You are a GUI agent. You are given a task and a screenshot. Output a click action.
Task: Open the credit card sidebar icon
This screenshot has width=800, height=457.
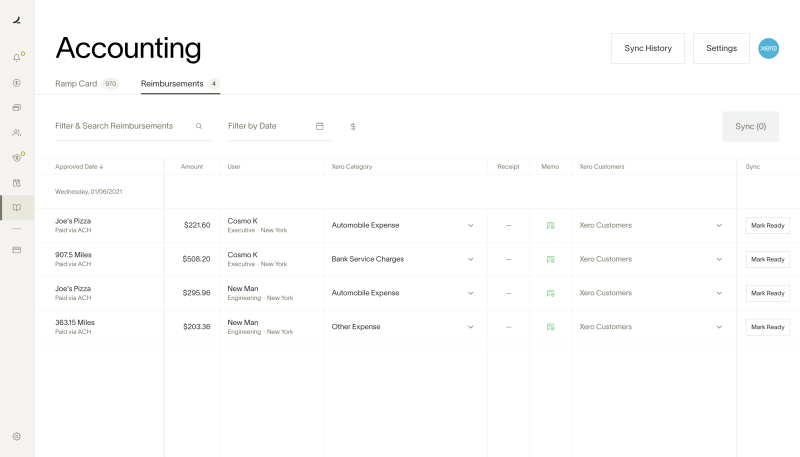click(x=17, y=250)
